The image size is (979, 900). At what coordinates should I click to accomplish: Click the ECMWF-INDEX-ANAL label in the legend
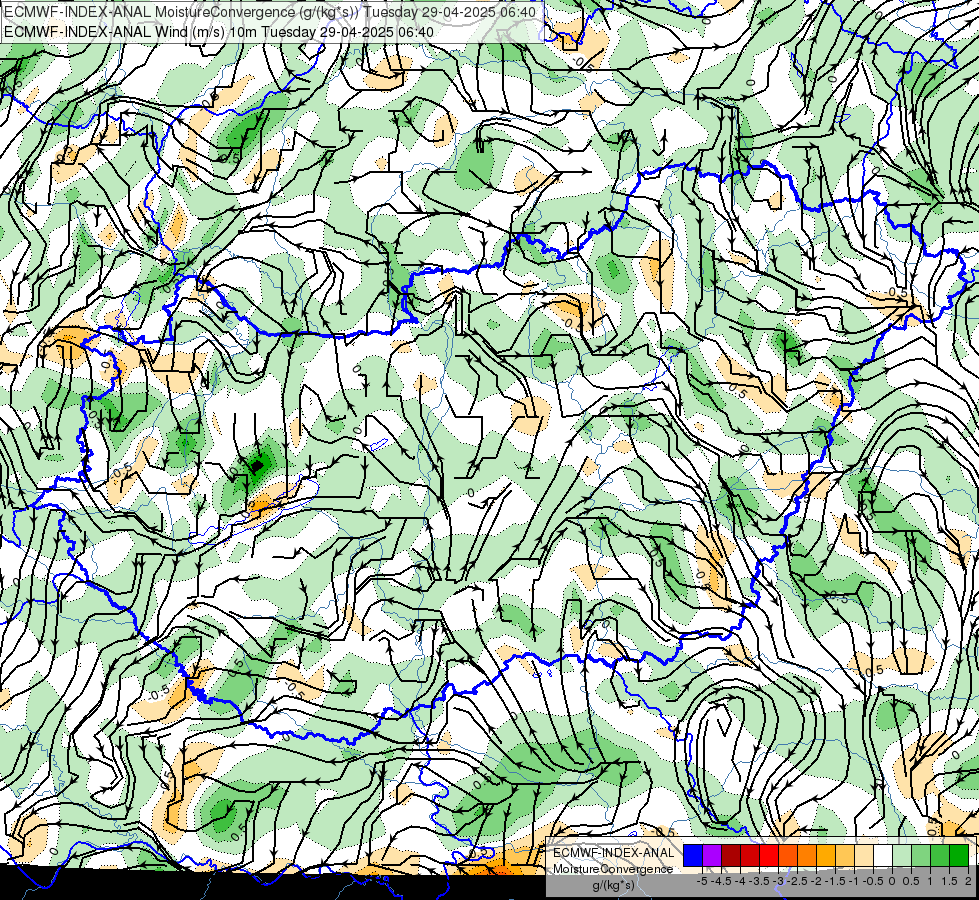(x=614, y=853)
